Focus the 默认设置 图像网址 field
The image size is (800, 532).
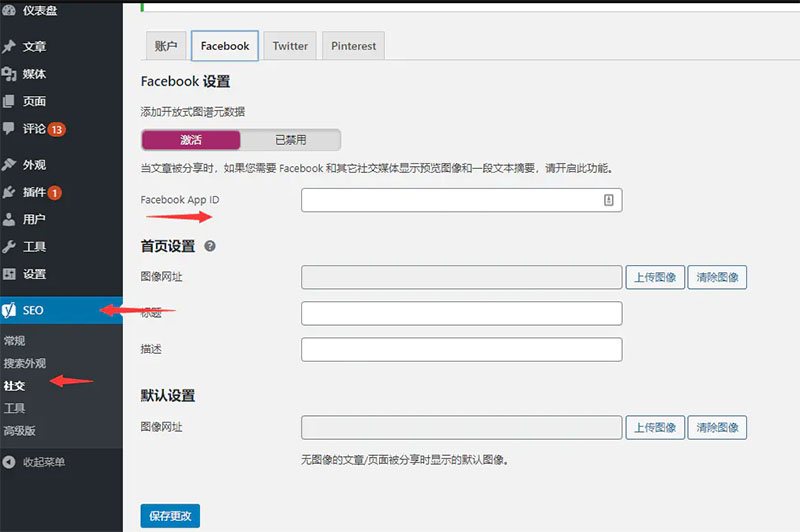click(461, 427)
